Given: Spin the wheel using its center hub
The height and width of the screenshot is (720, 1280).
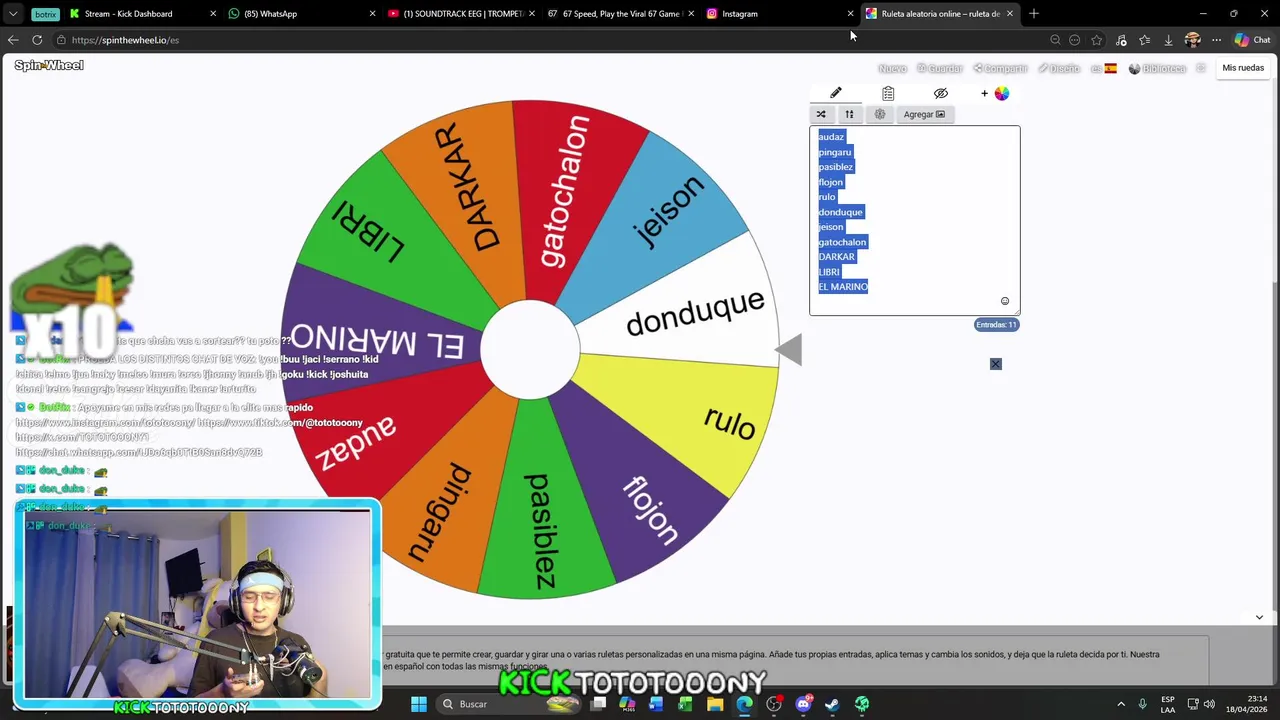Looking at the screenshot, I should [x=530, y=350].
